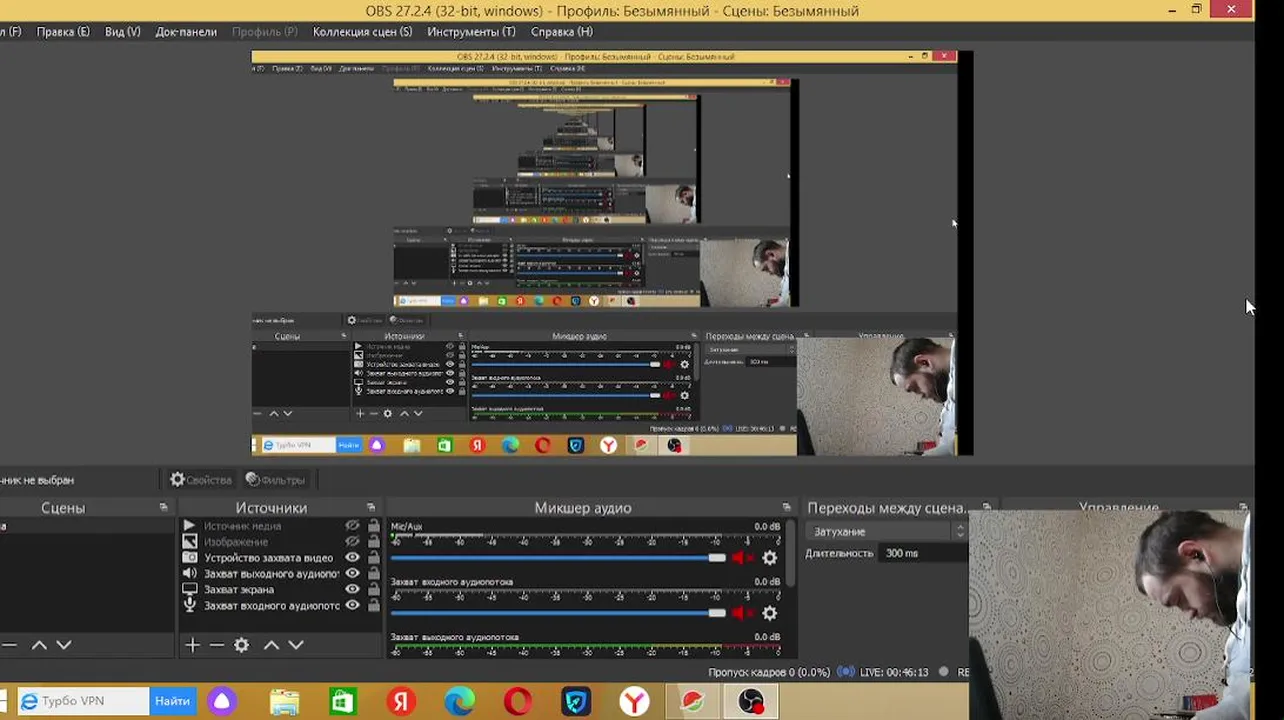Hide the Захват экрана source
Screen dimensions: 1284x720
point(352,590)
